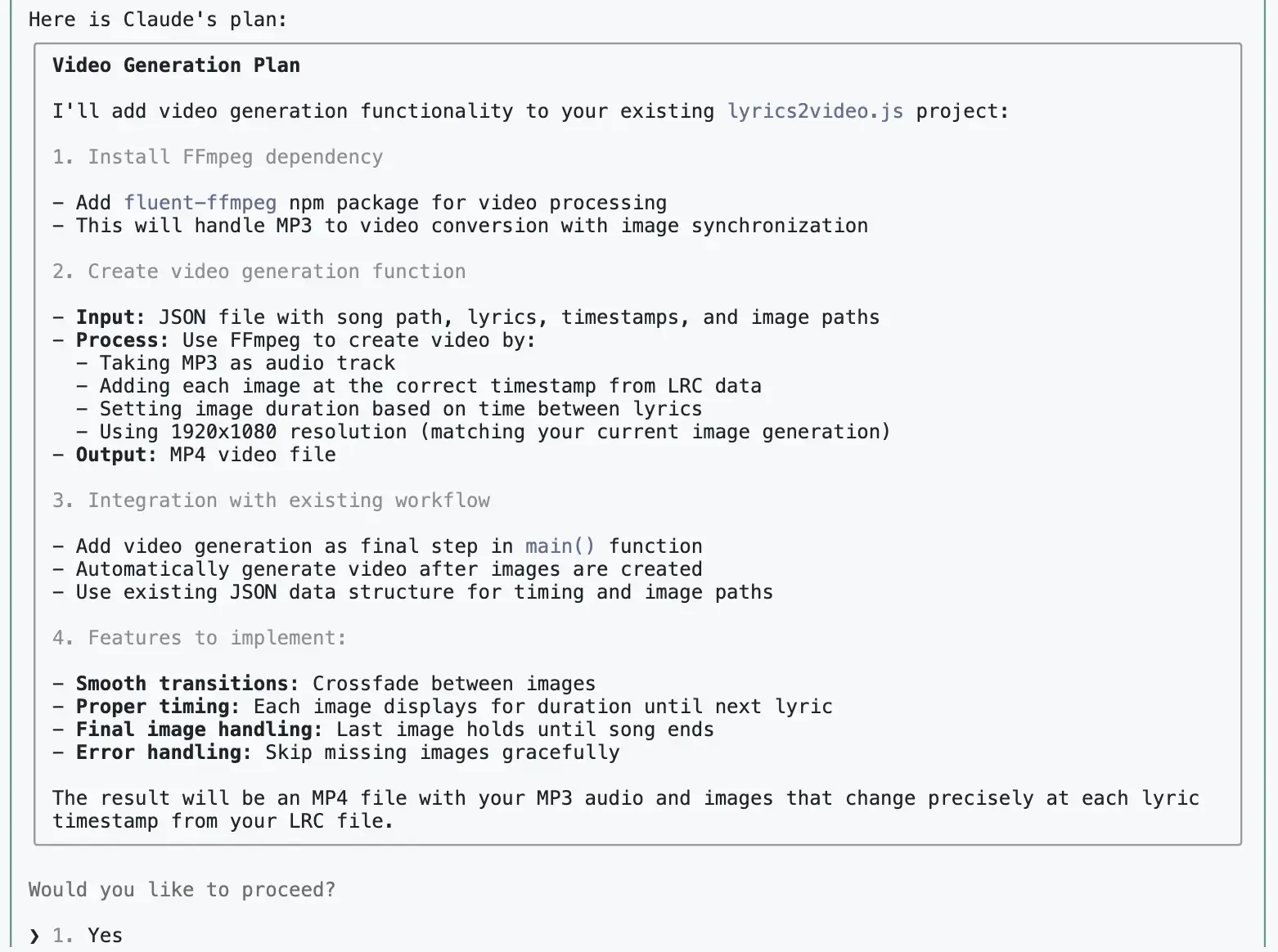Click the "Here is Claude's plan:" text

point(158,19)
